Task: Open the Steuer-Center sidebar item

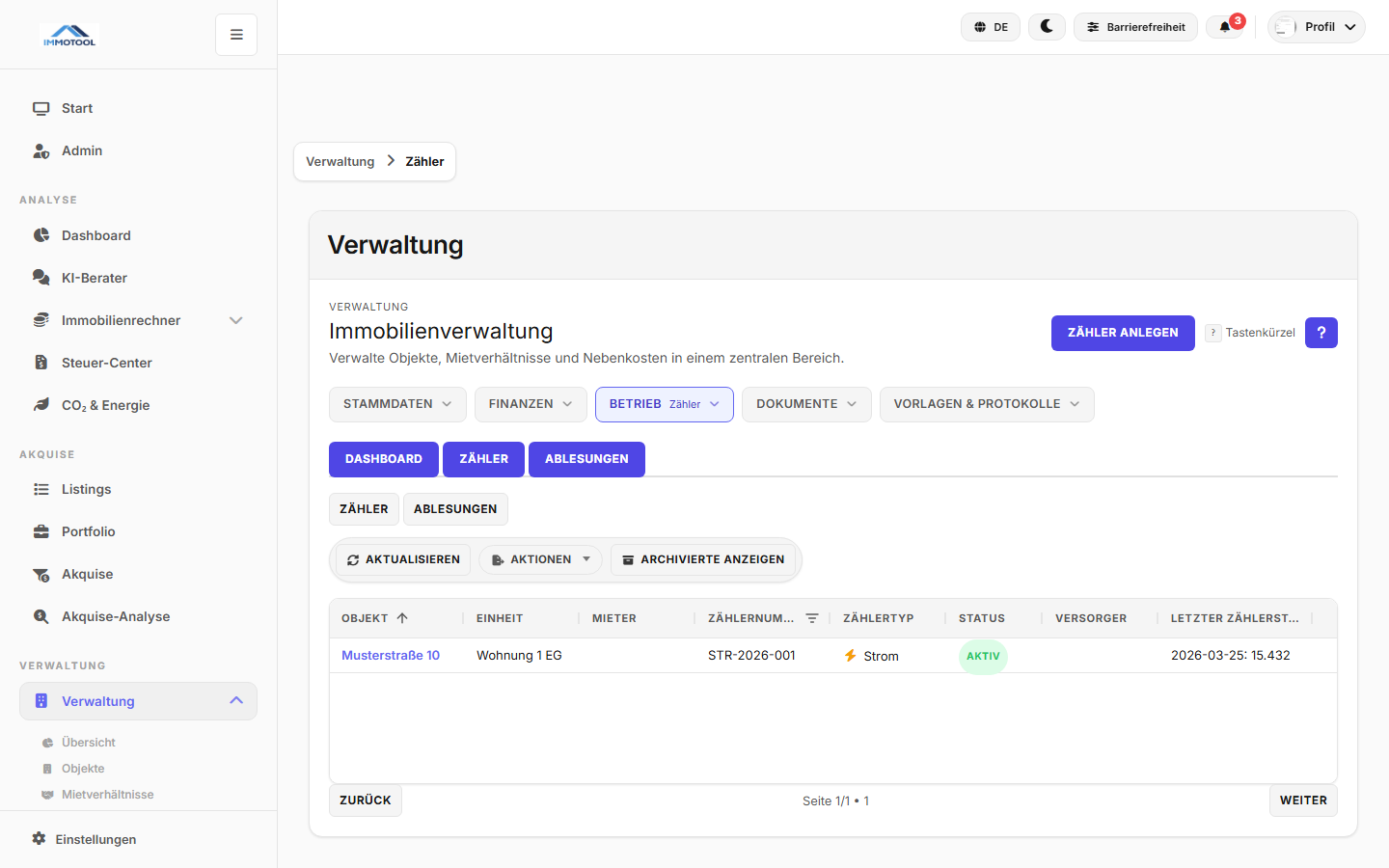Action: (106, 363)
